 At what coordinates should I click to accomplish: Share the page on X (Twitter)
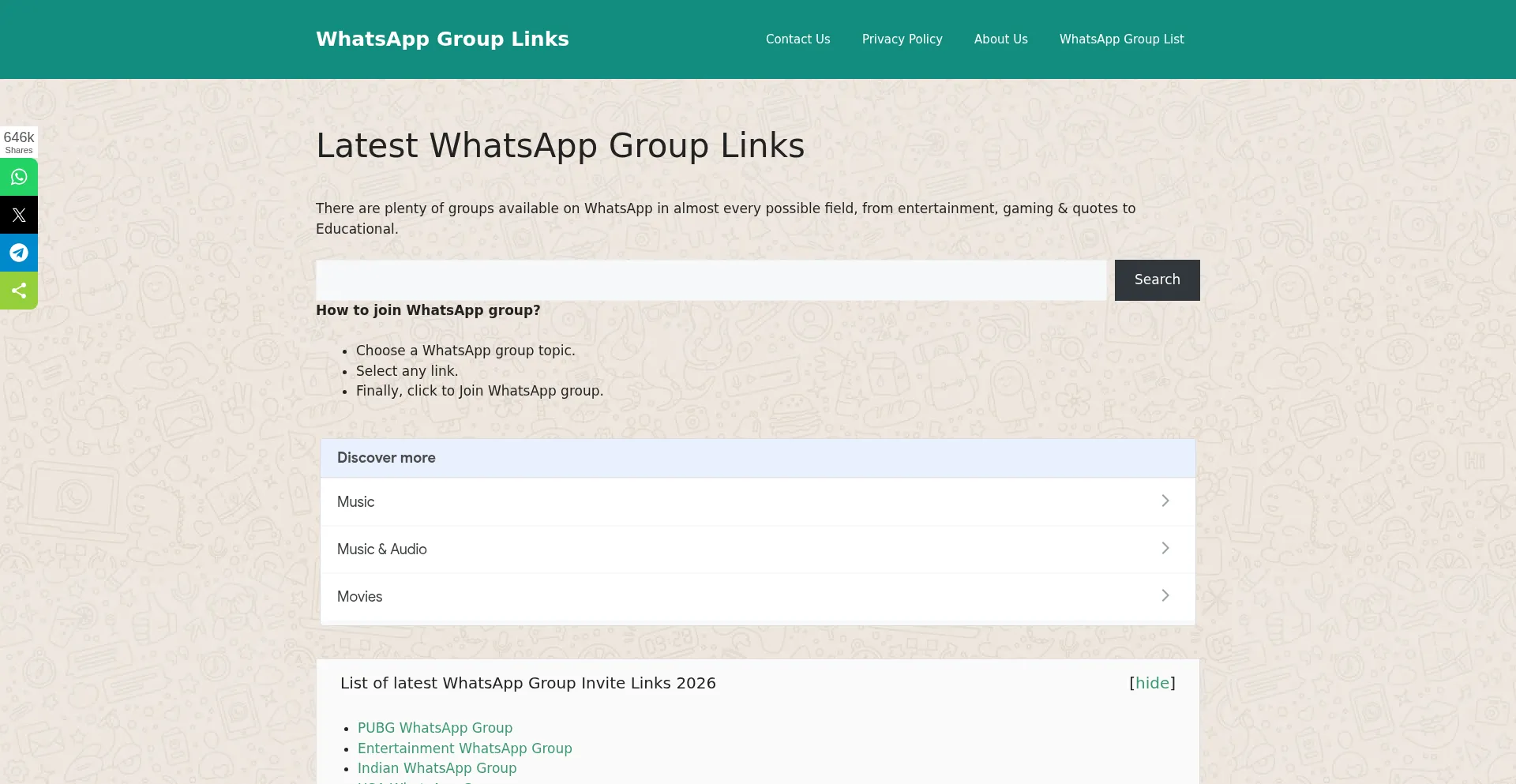pyautogui.click(x=19, y=215)
